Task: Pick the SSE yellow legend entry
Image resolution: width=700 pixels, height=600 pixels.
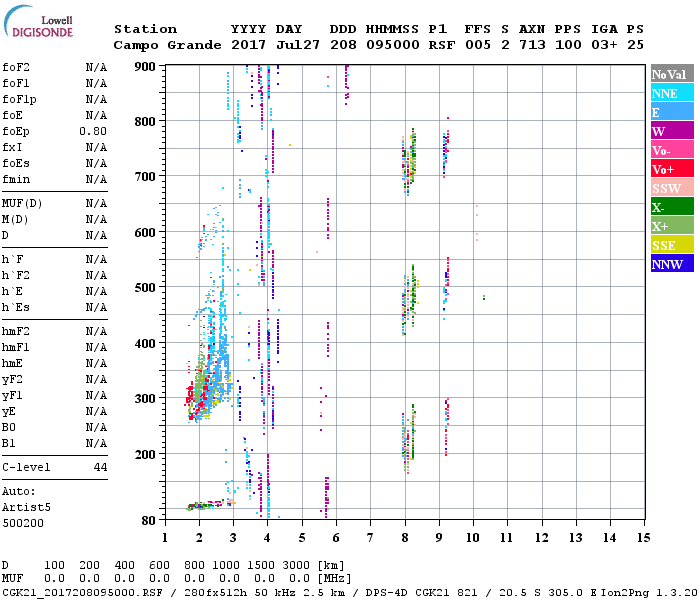Action: point(670,245)
